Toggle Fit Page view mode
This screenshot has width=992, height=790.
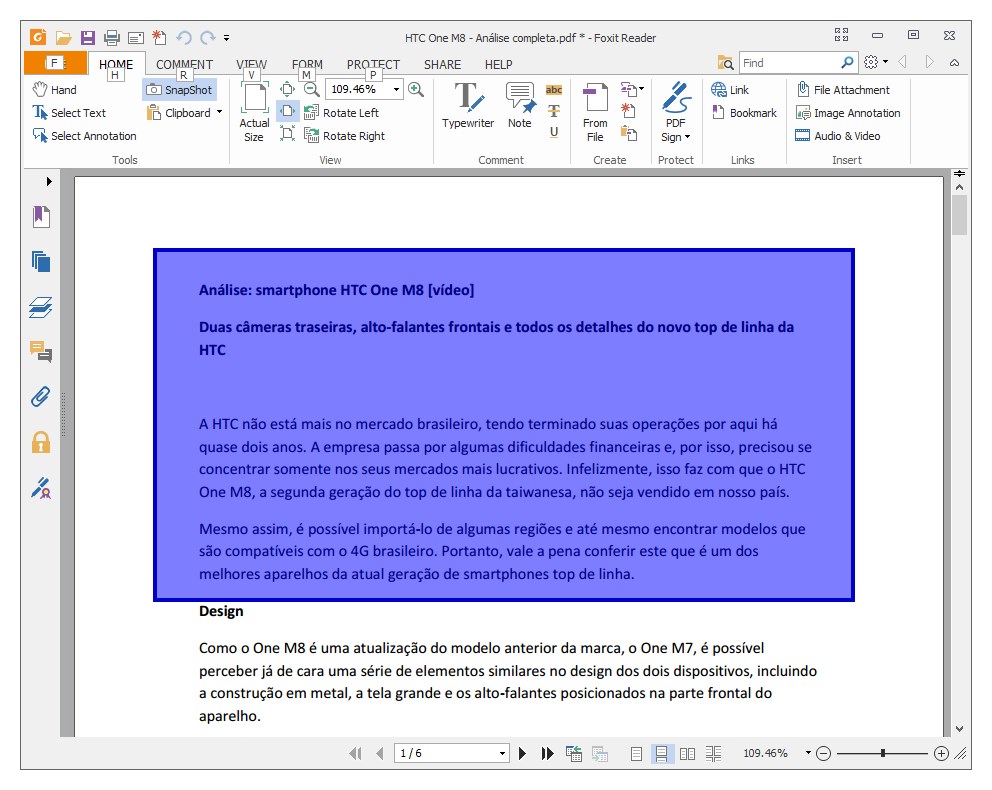287,89
